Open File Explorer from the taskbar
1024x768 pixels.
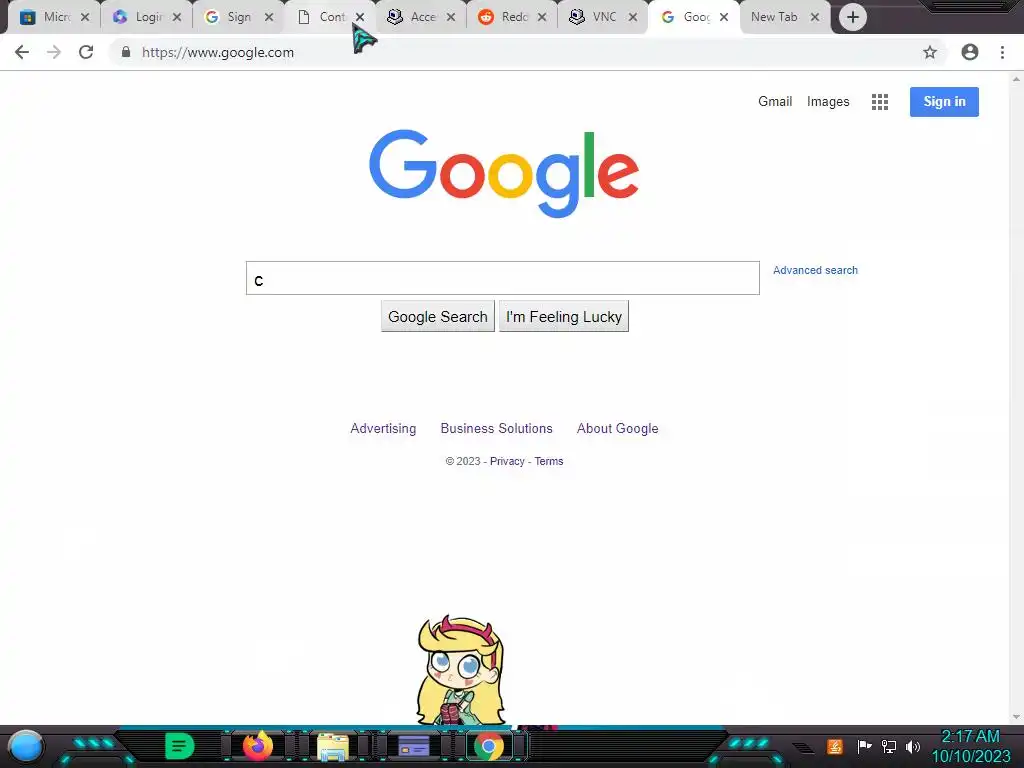pos(333,746)
